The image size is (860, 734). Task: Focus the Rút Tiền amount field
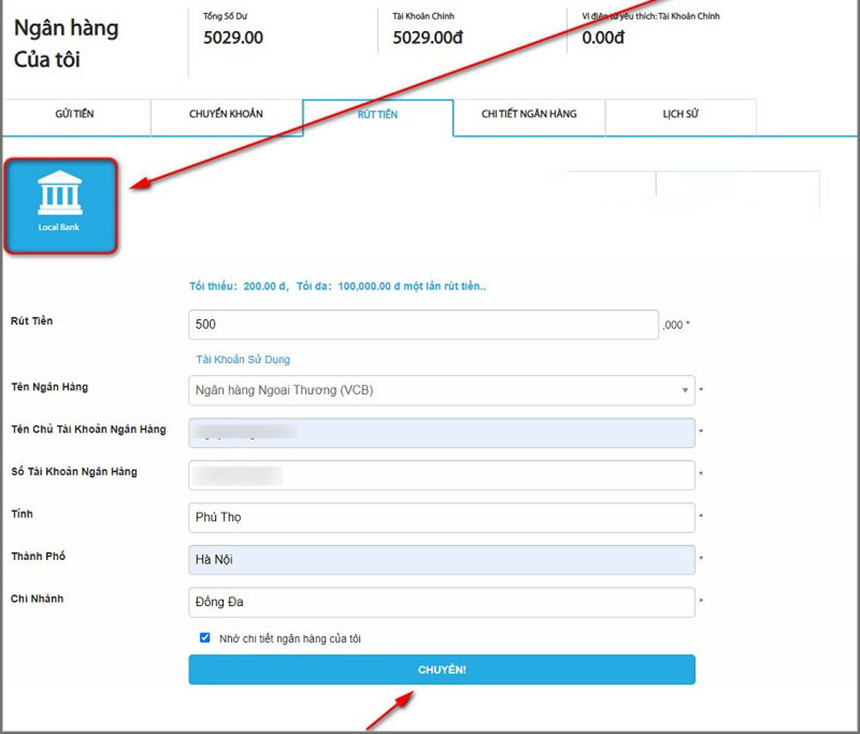point(423,325)
